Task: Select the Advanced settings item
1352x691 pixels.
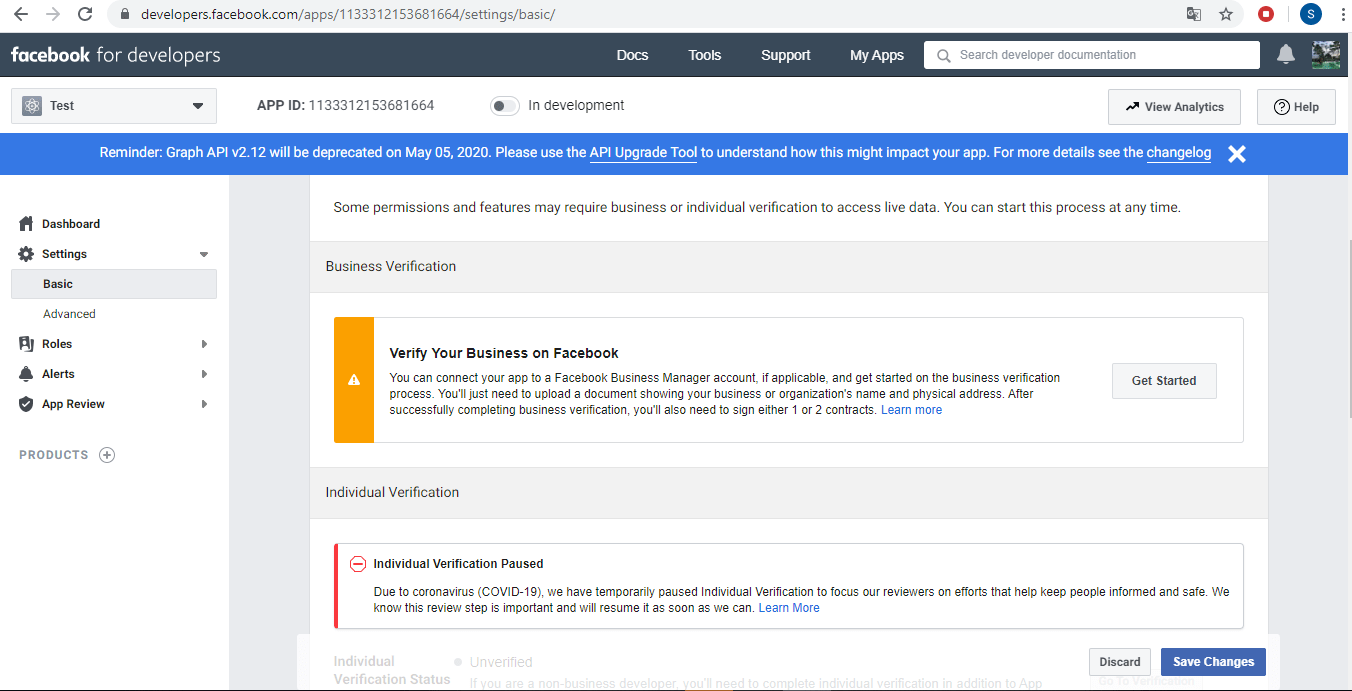Action: (x=69, y=314)
